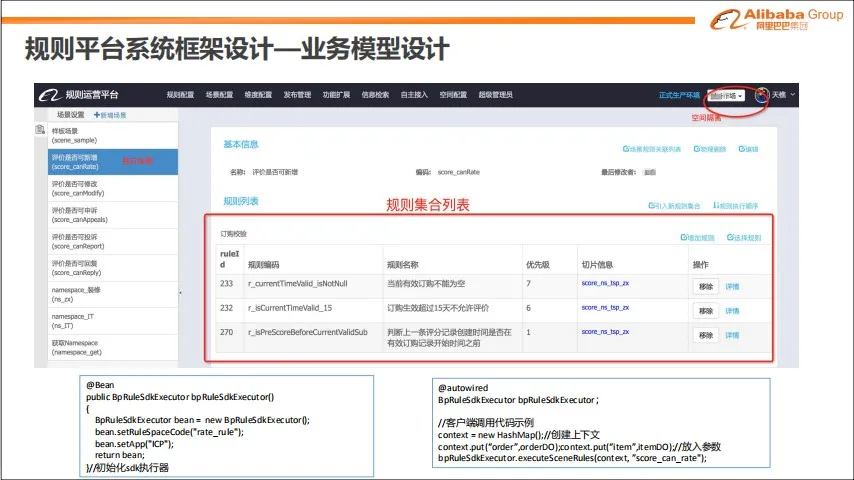Click the 规则执行顺序 sort icon

click(715, 205)
